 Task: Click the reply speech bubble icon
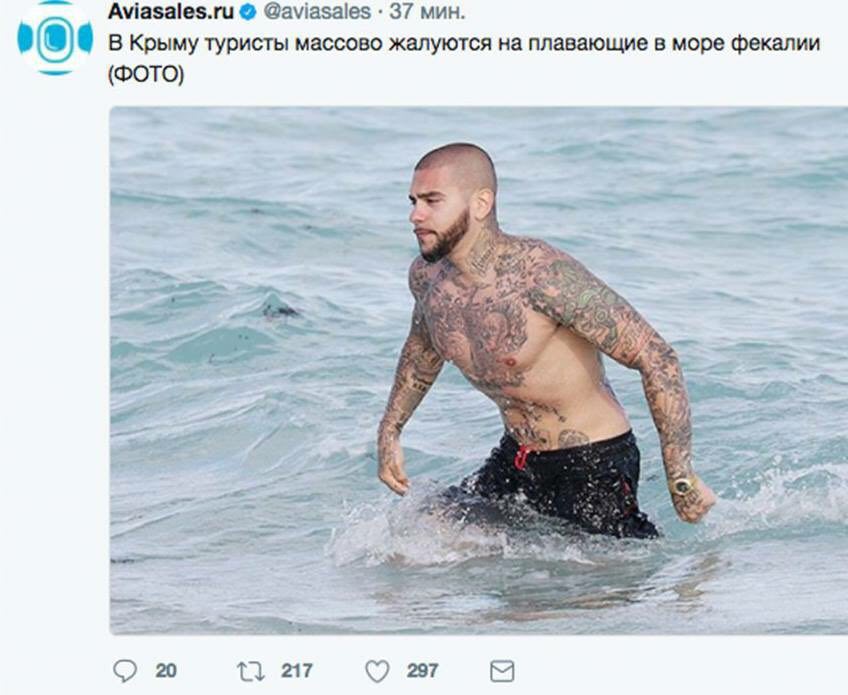[x=125, y=671]
